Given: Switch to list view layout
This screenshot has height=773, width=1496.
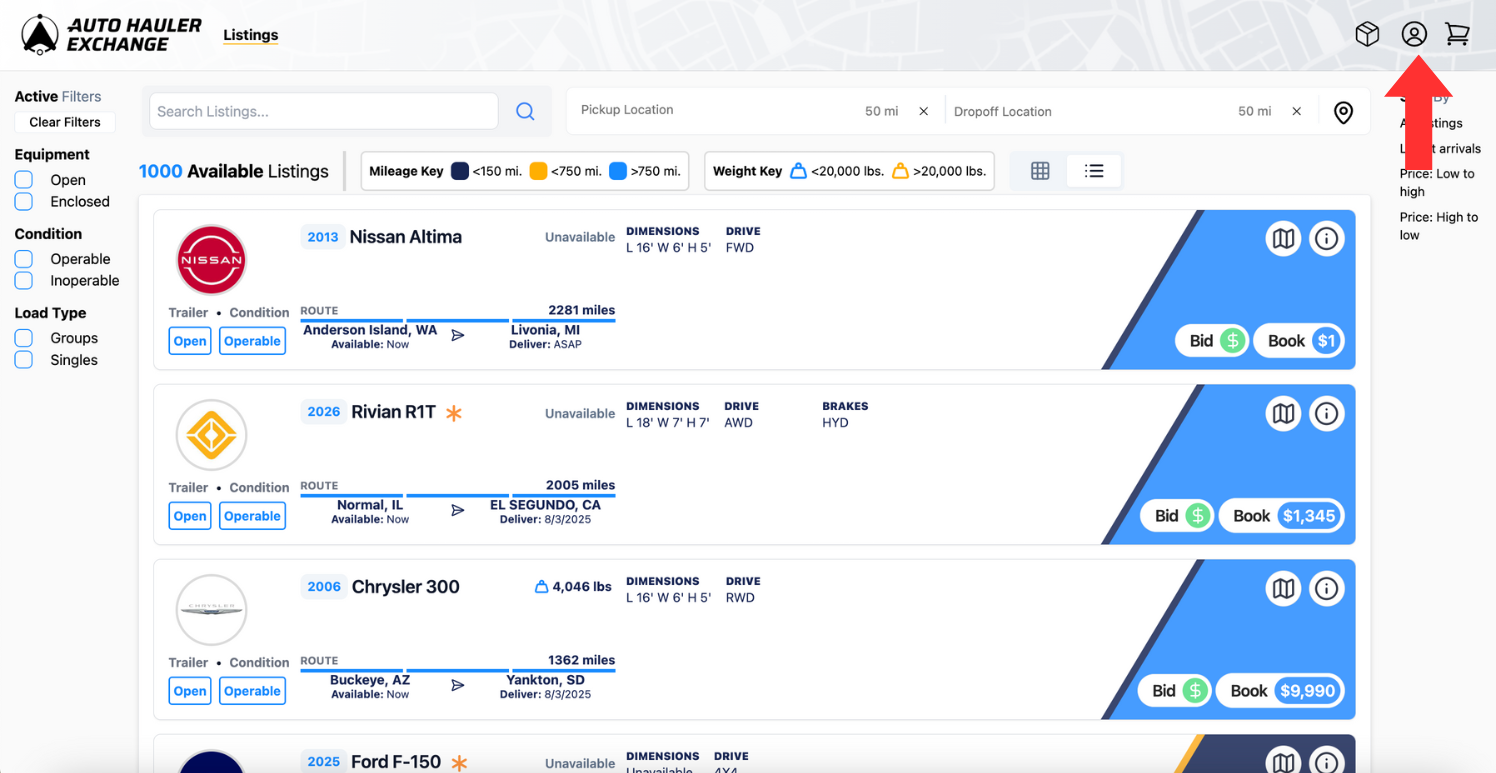Looking at the screenshot, I should [x=1094, y=171].
